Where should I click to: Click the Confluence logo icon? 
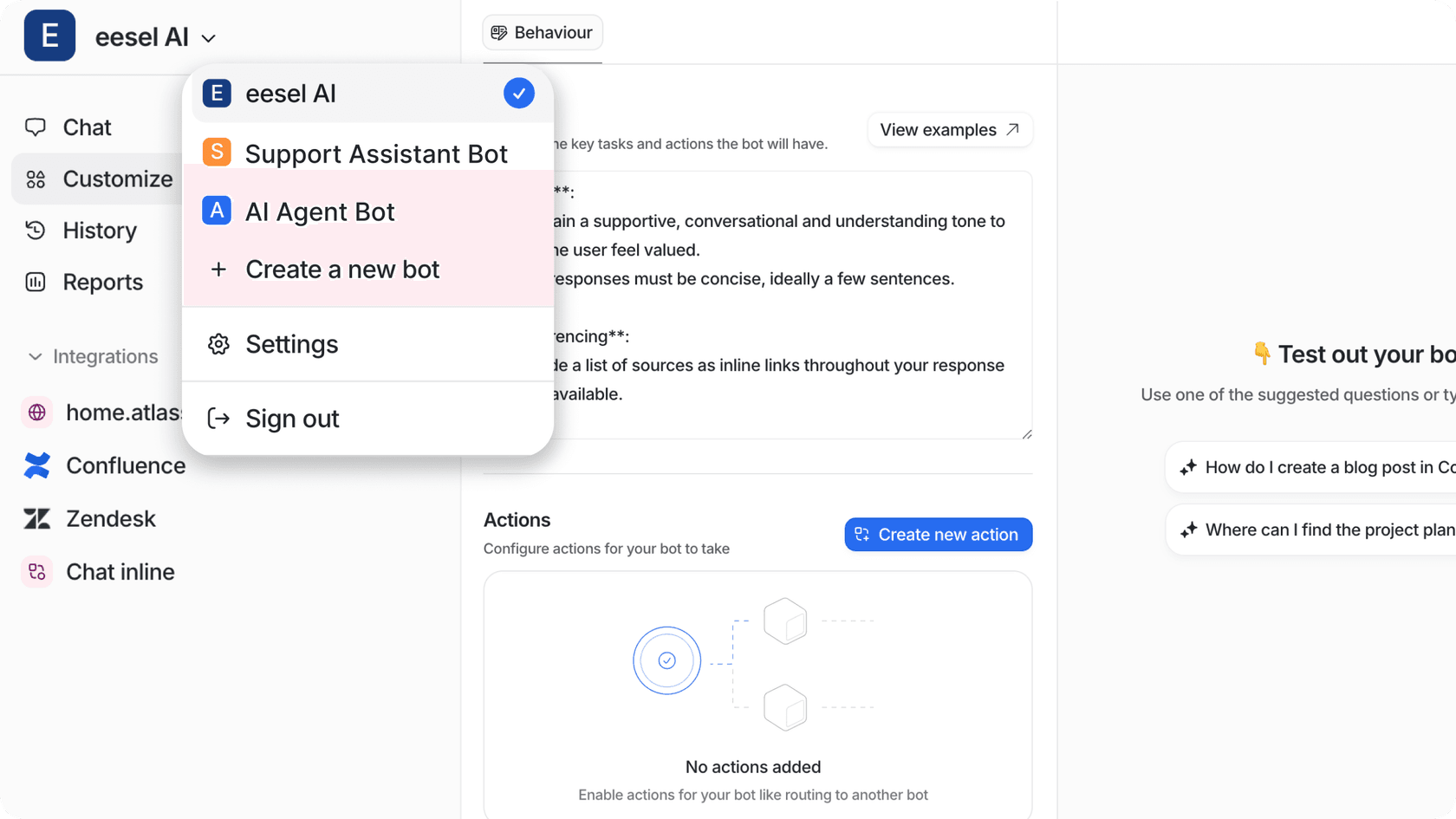click(37, 465)
